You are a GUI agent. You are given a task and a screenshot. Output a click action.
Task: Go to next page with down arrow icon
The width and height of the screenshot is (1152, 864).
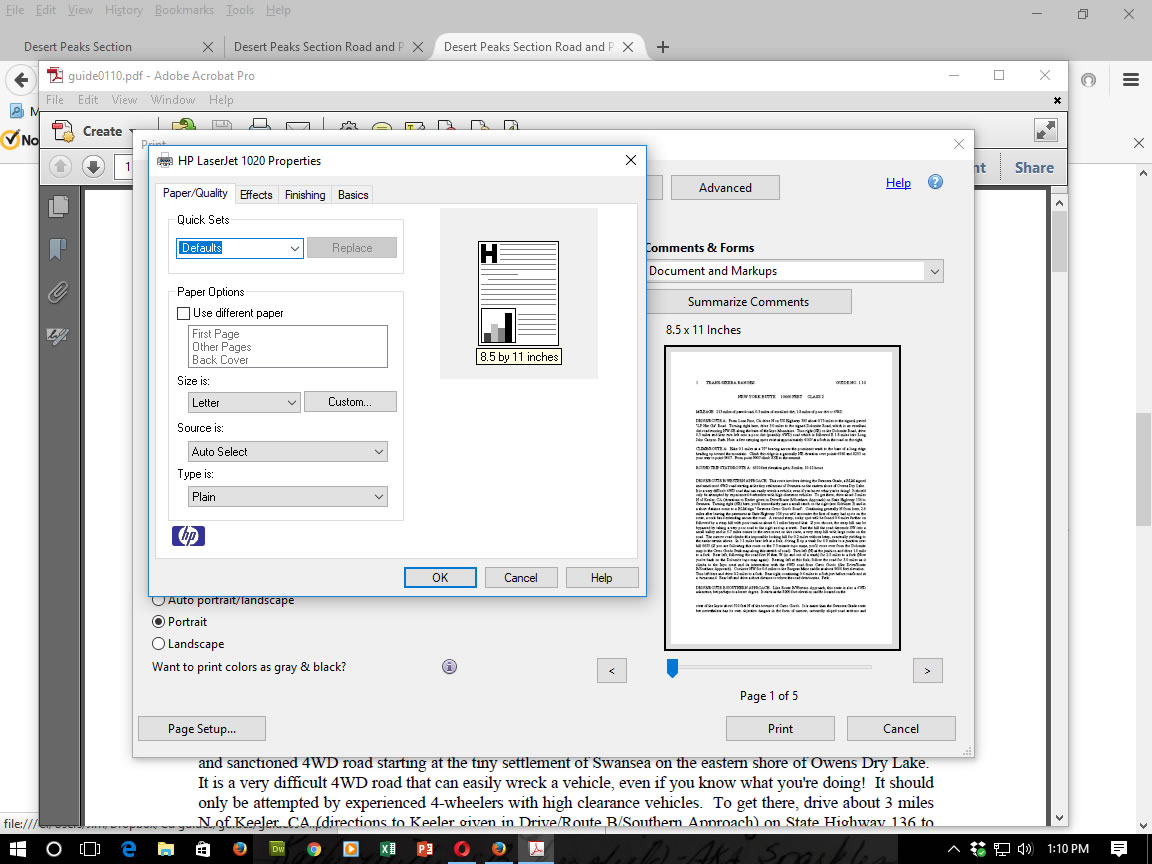[x=93, y=166]
